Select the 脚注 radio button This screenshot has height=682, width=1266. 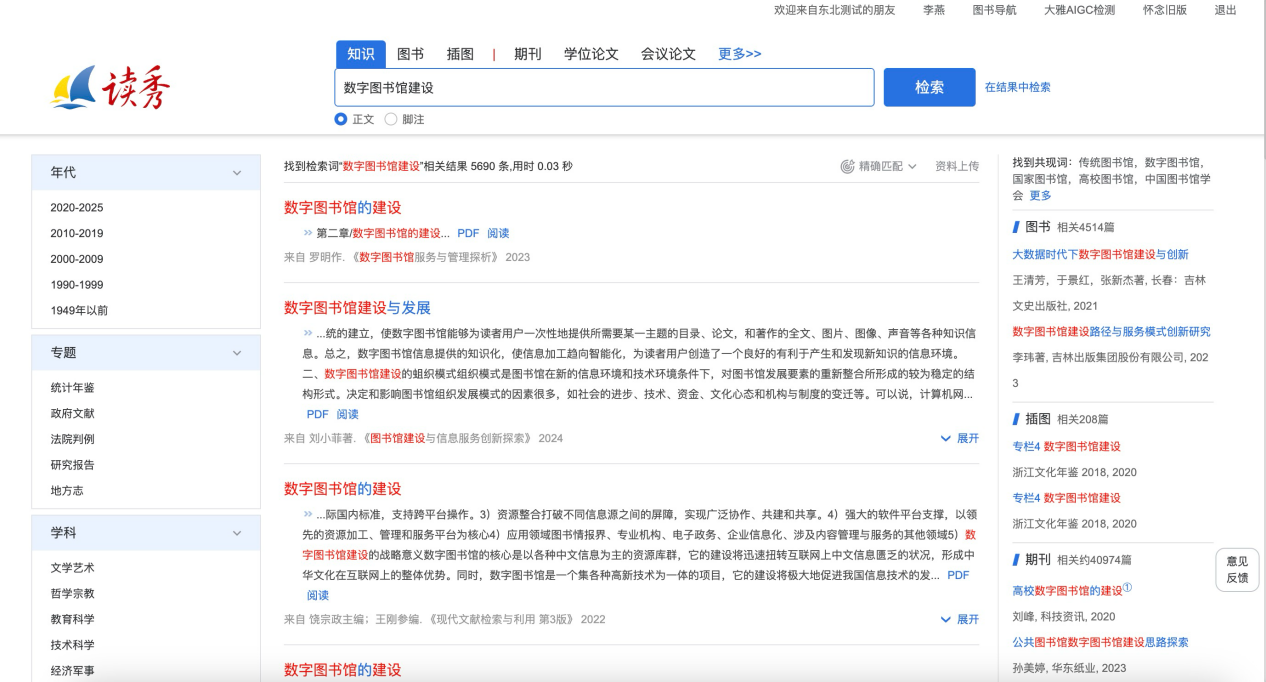[x=391, y=119]
